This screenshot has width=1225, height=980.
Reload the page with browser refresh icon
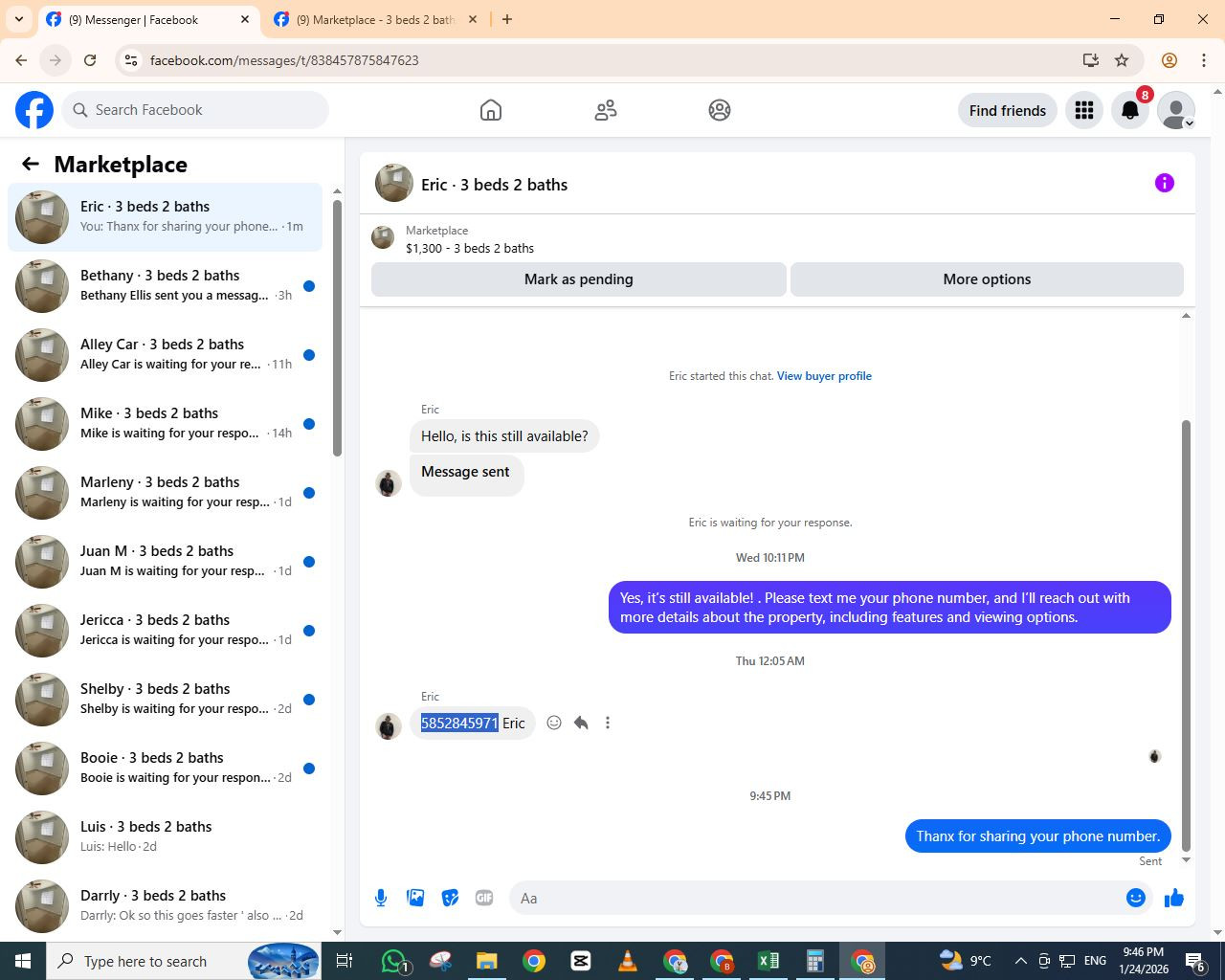point(90,60)
